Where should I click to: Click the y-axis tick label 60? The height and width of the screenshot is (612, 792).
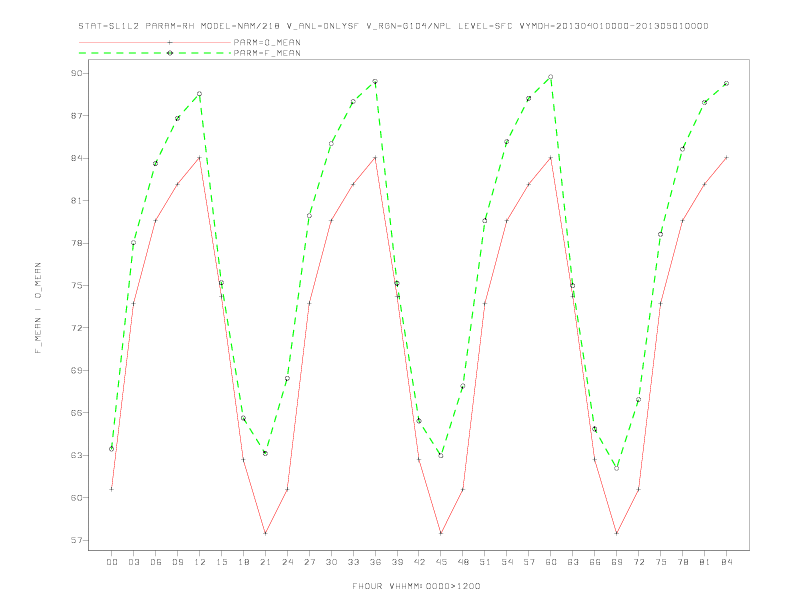point(76,497)
